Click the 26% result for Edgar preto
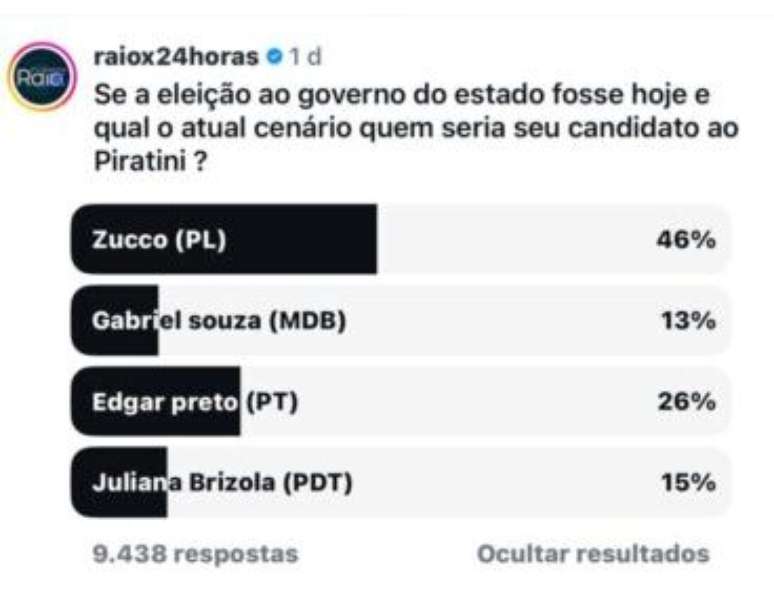 point(687,402)
